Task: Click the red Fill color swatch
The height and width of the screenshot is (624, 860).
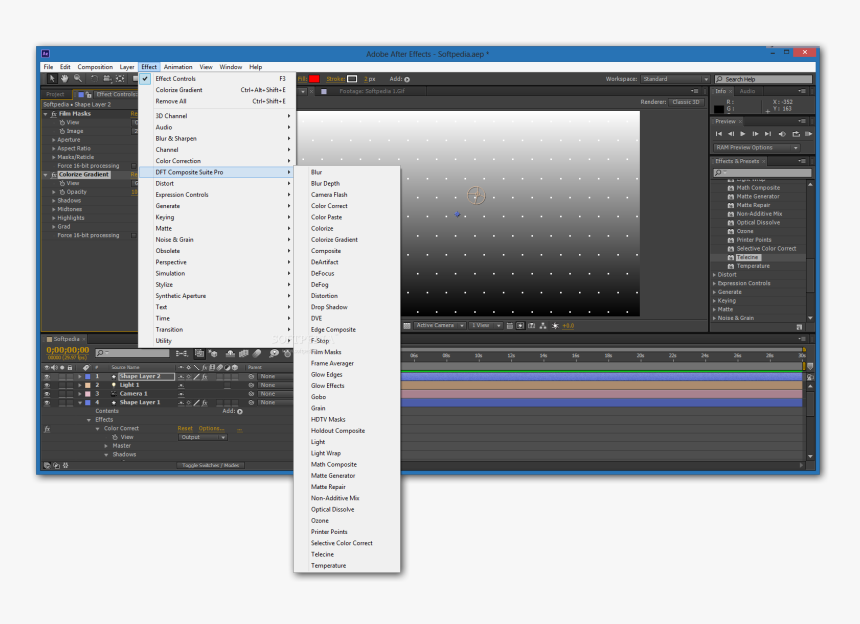Action: point(314,79)
